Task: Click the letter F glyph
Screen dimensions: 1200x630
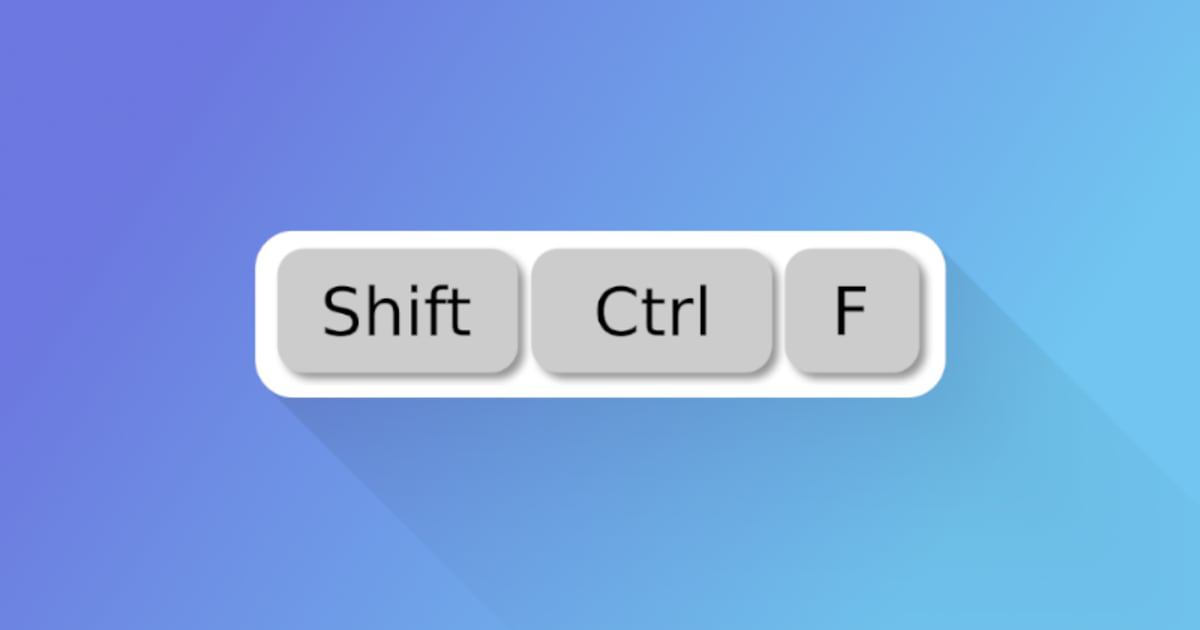Action: pyautogui.click(x=849, y=311)
